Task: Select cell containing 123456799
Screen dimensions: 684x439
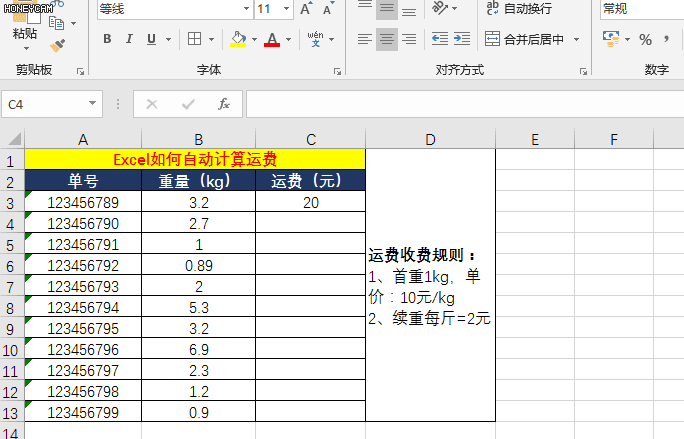Action: coord(83,412)
